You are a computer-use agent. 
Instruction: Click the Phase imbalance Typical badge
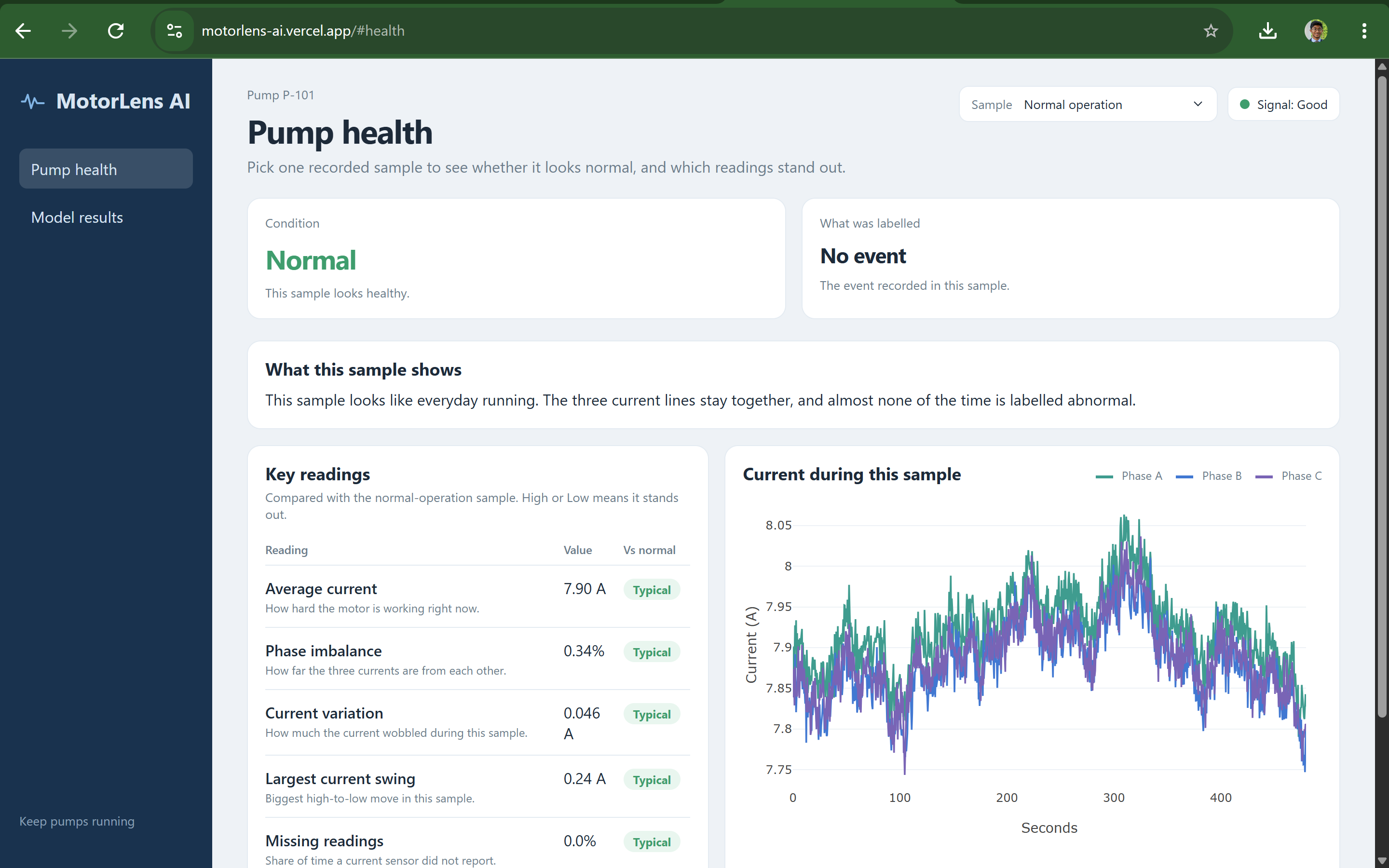click(x=652, y=651)
